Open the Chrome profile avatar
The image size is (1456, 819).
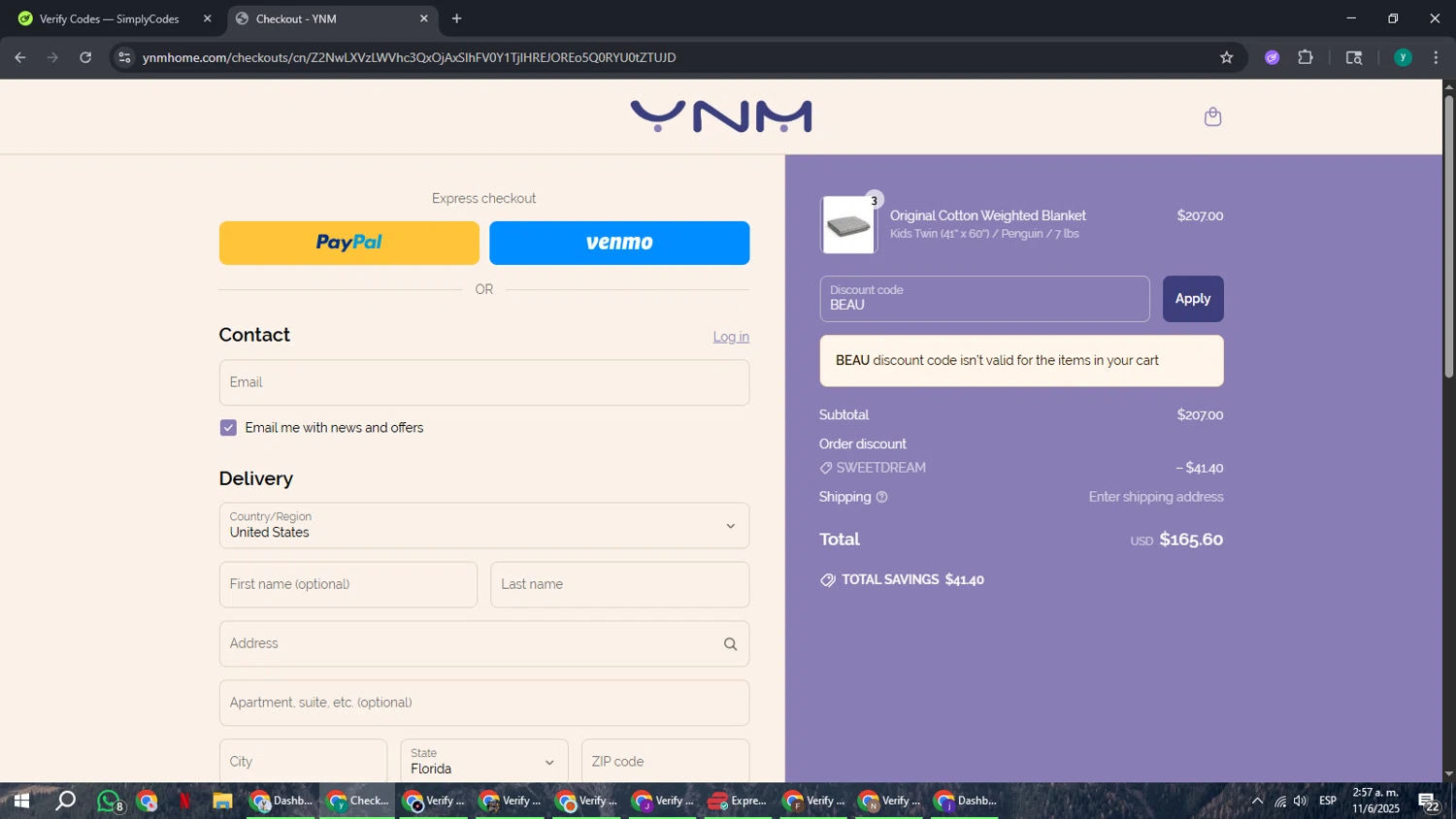tap(1403, 57)
